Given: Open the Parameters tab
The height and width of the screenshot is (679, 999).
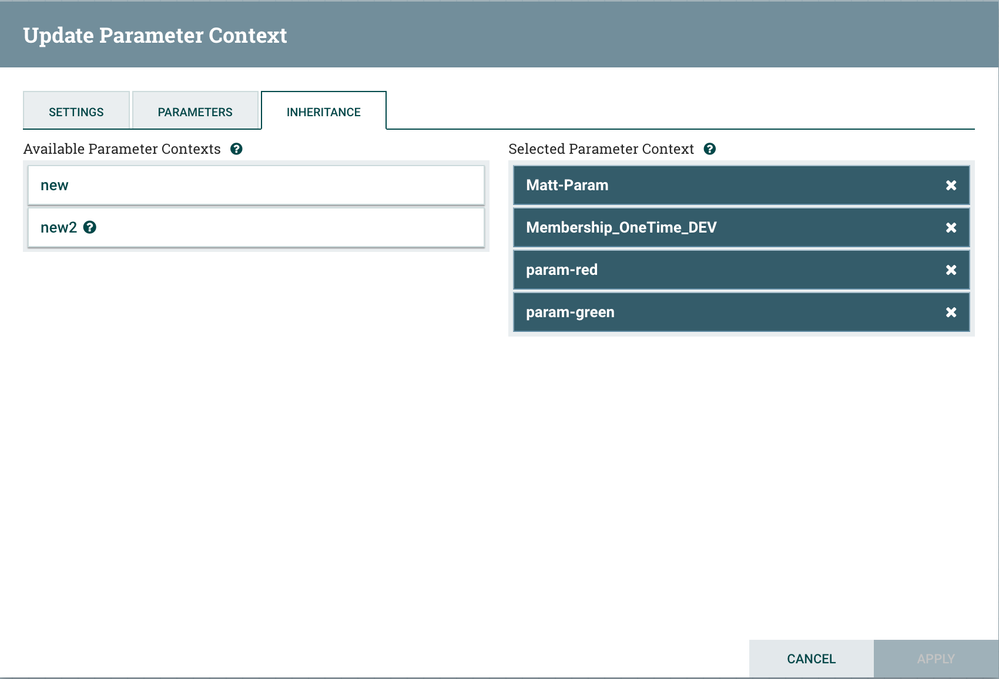Looking at the screenshot, I should (x=195, y=112).
